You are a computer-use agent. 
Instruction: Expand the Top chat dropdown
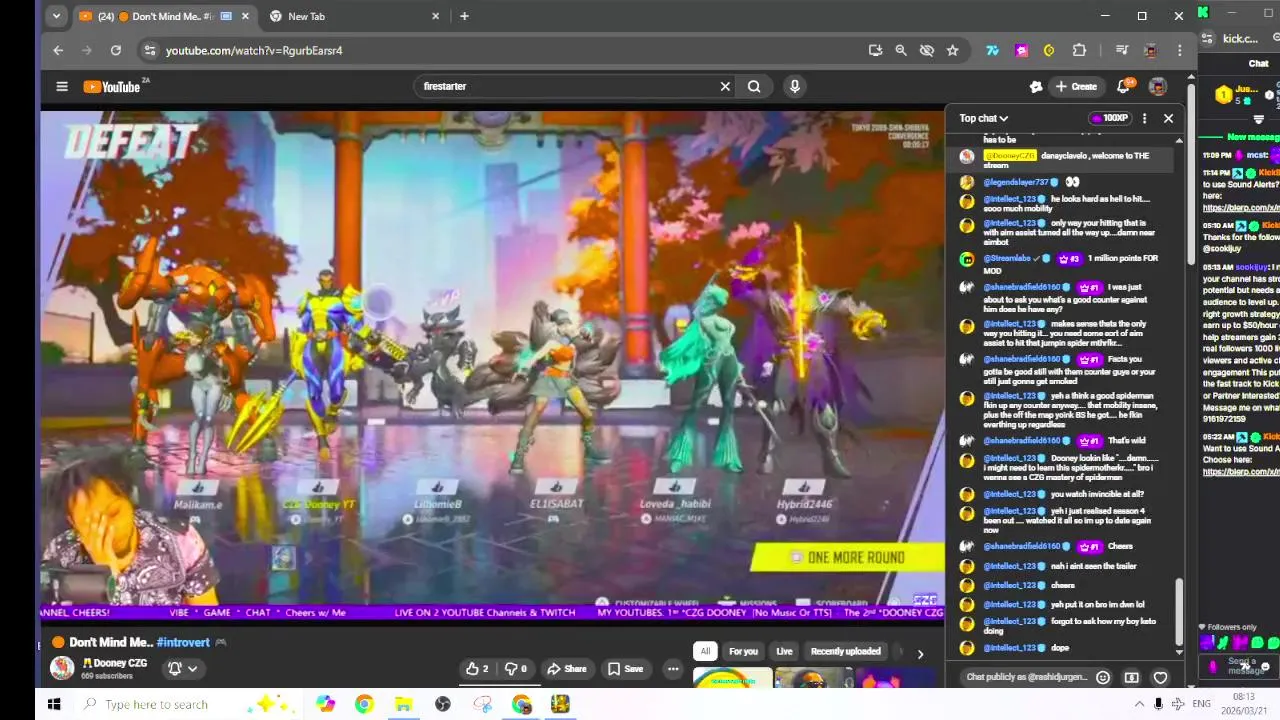tap(984, 118)
